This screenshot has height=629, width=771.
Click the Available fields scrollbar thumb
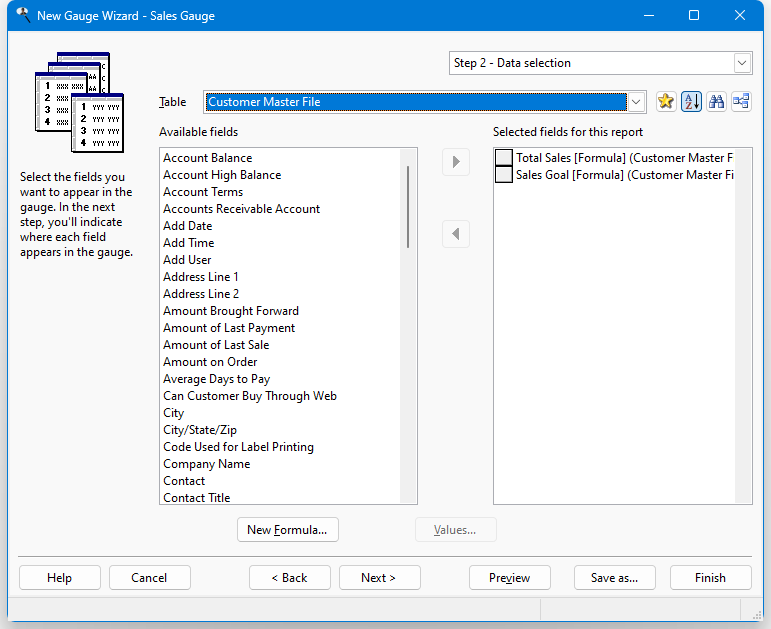[408, 207]
